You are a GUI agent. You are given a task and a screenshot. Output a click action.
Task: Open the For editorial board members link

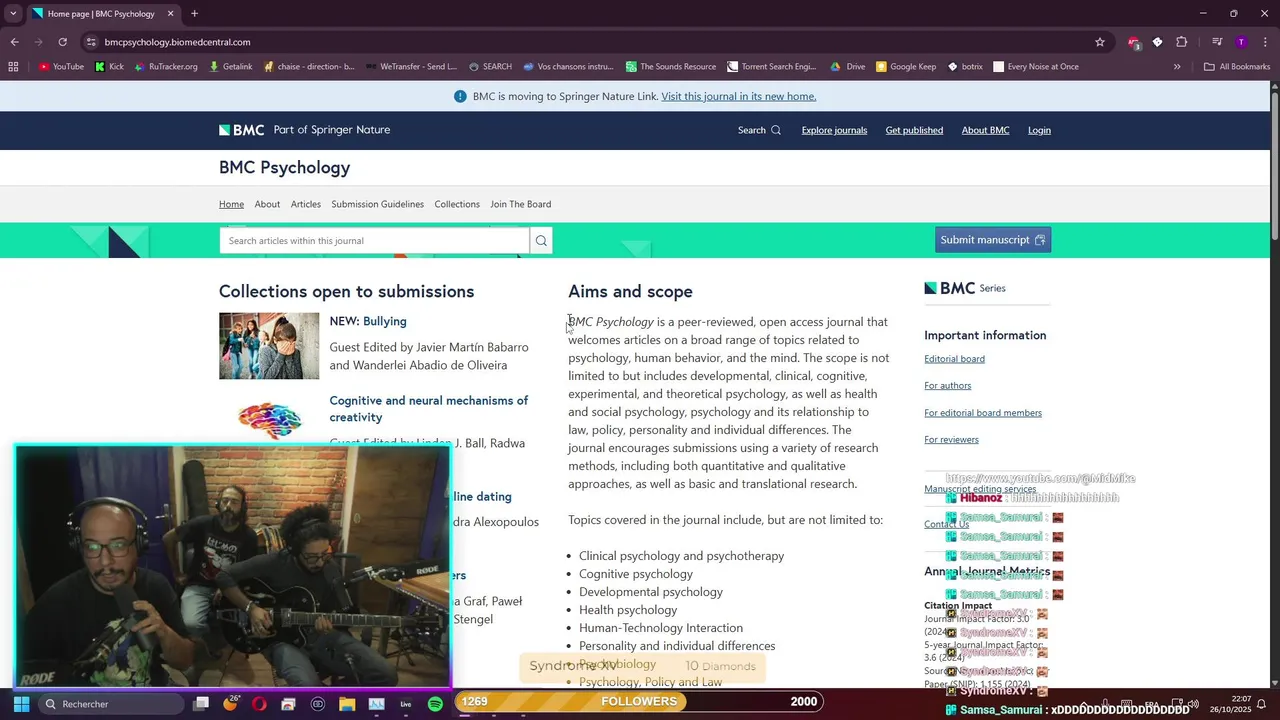pos(983,413)
